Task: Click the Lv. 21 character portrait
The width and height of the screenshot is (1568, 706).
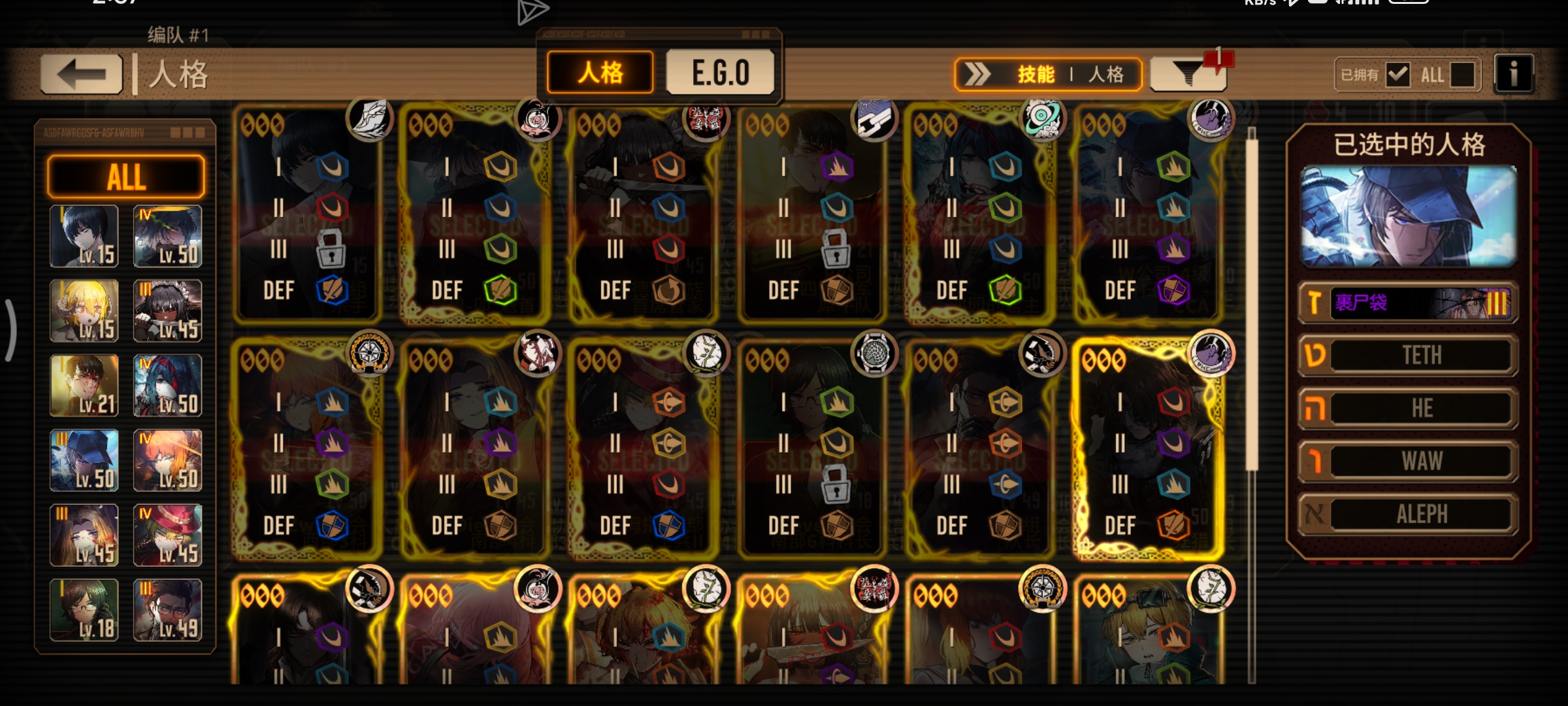Action: [84, 385]
